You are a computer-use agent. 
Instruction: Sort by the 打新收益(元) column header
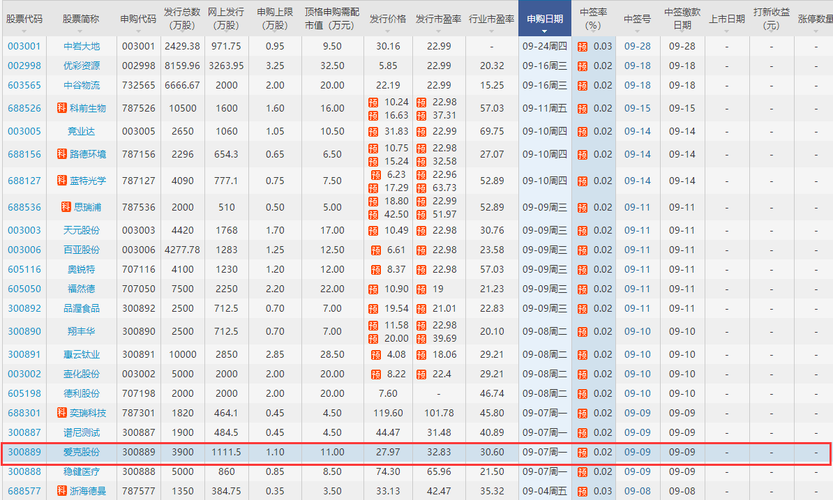point(771,19)
